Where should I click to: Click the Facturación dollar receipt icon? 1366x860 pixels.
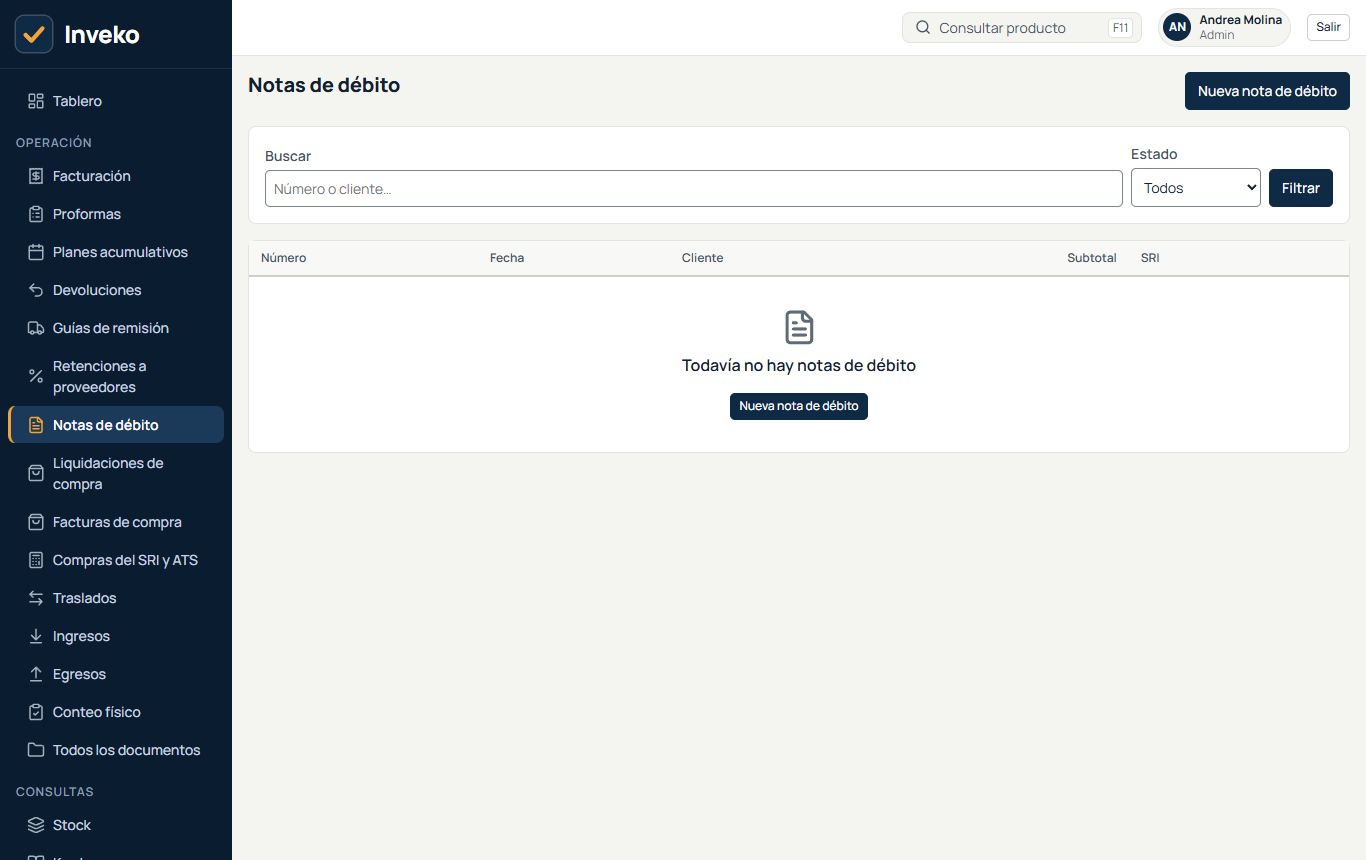tap(36, 176)
